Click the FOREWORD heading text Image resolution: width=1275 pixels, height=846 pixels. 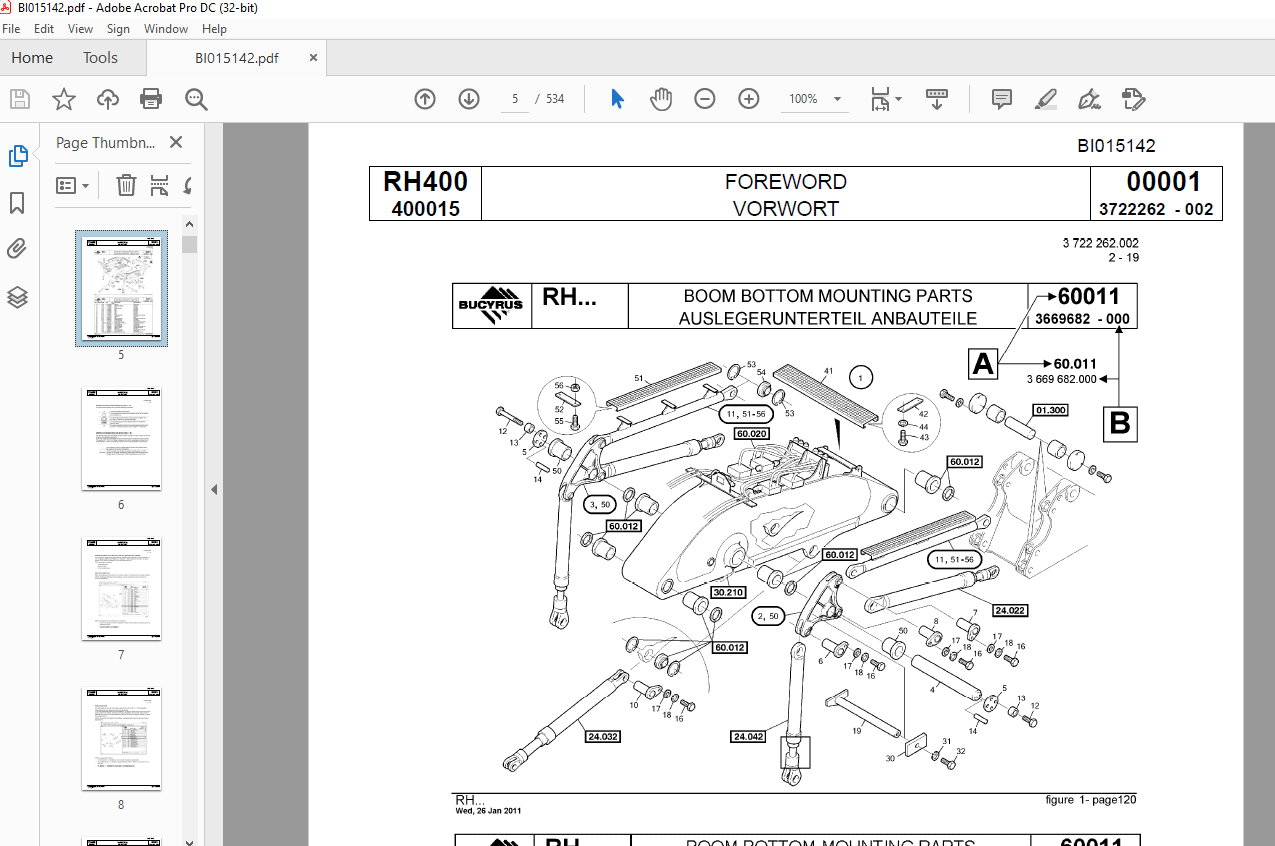(786, 182)
